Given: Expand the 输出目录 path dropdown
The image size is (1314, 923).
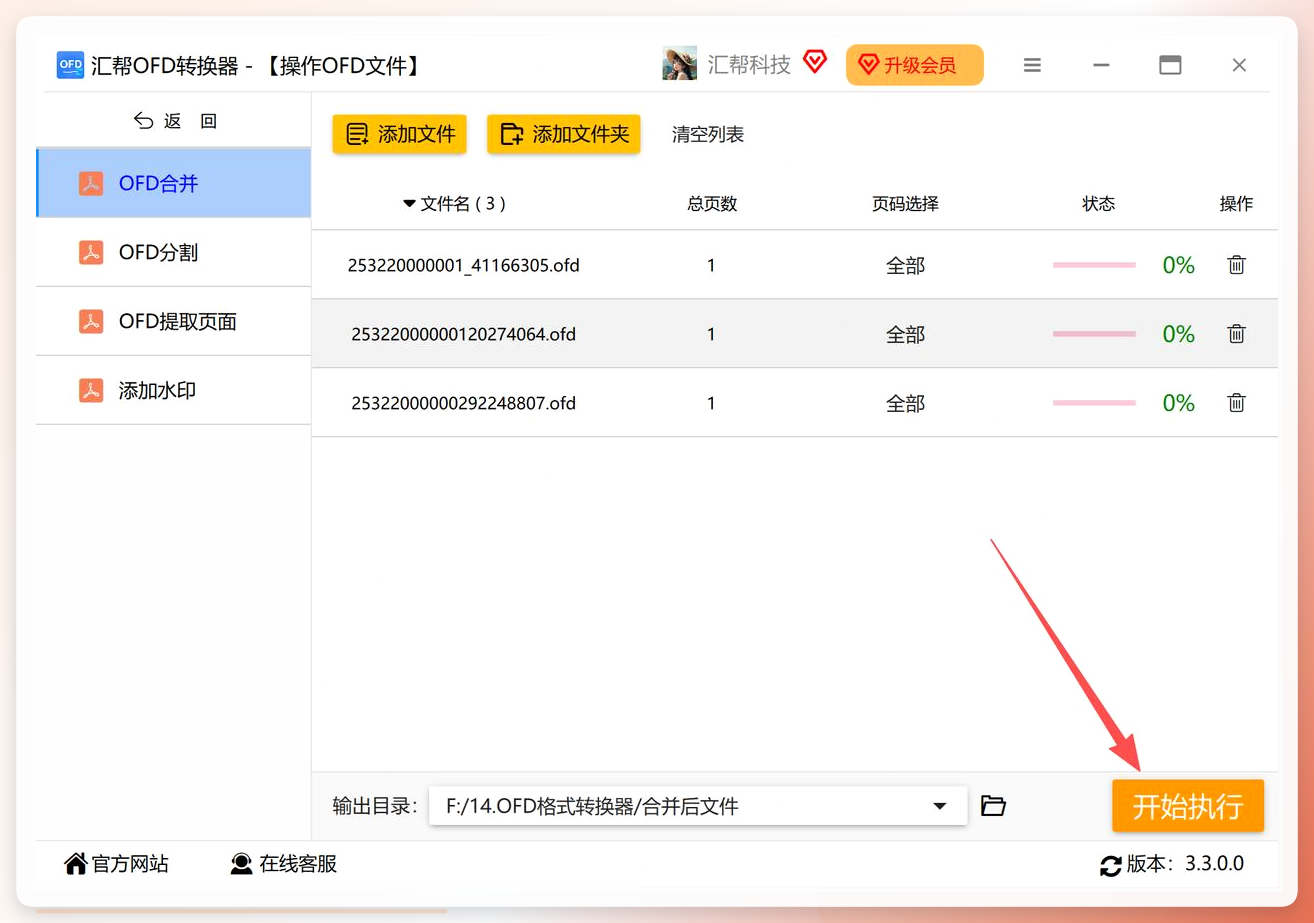Looking at the screenshot, I should click(940, 806).
